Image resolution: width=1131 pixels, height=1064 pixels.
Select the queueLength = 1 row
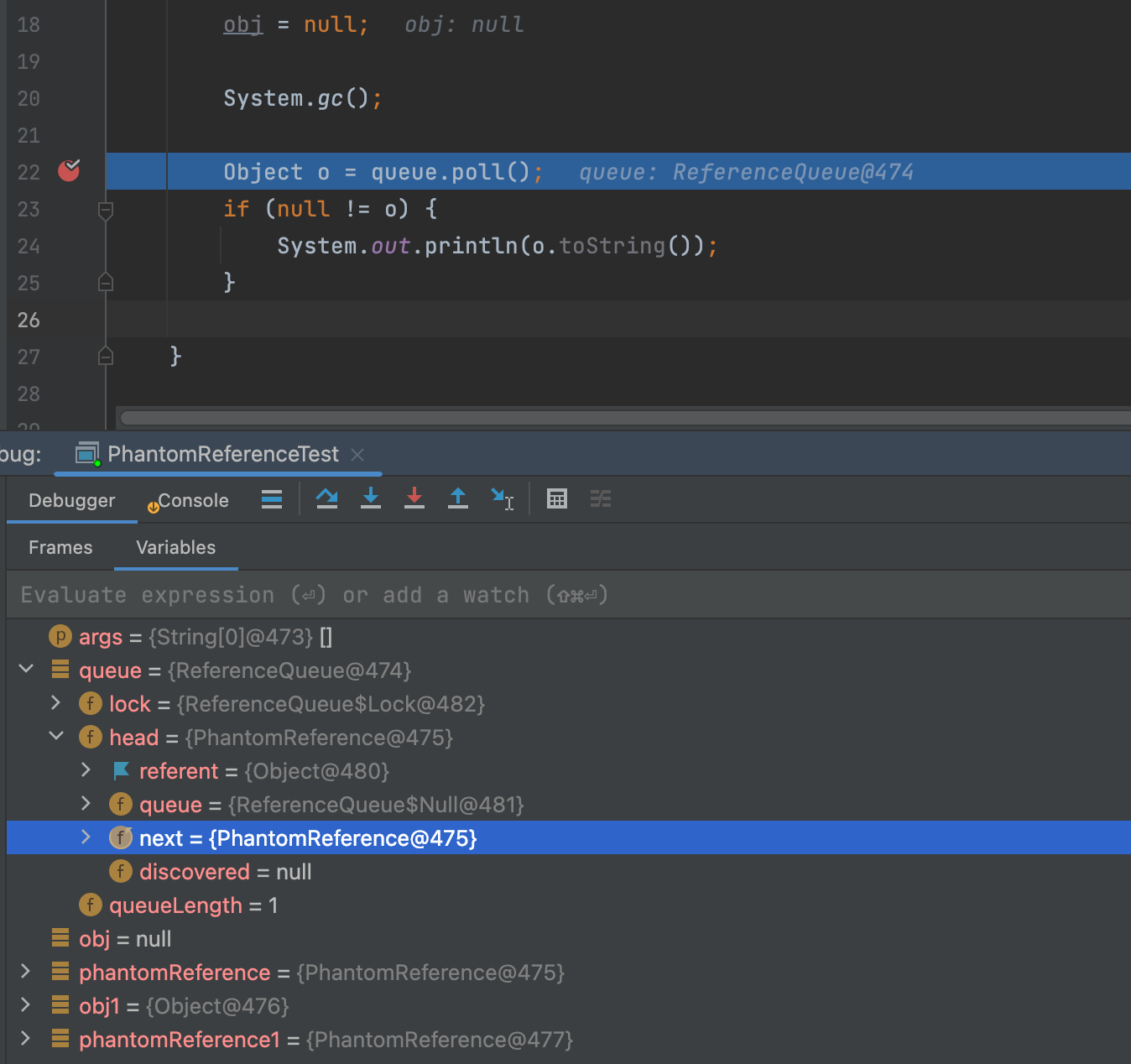569,905
